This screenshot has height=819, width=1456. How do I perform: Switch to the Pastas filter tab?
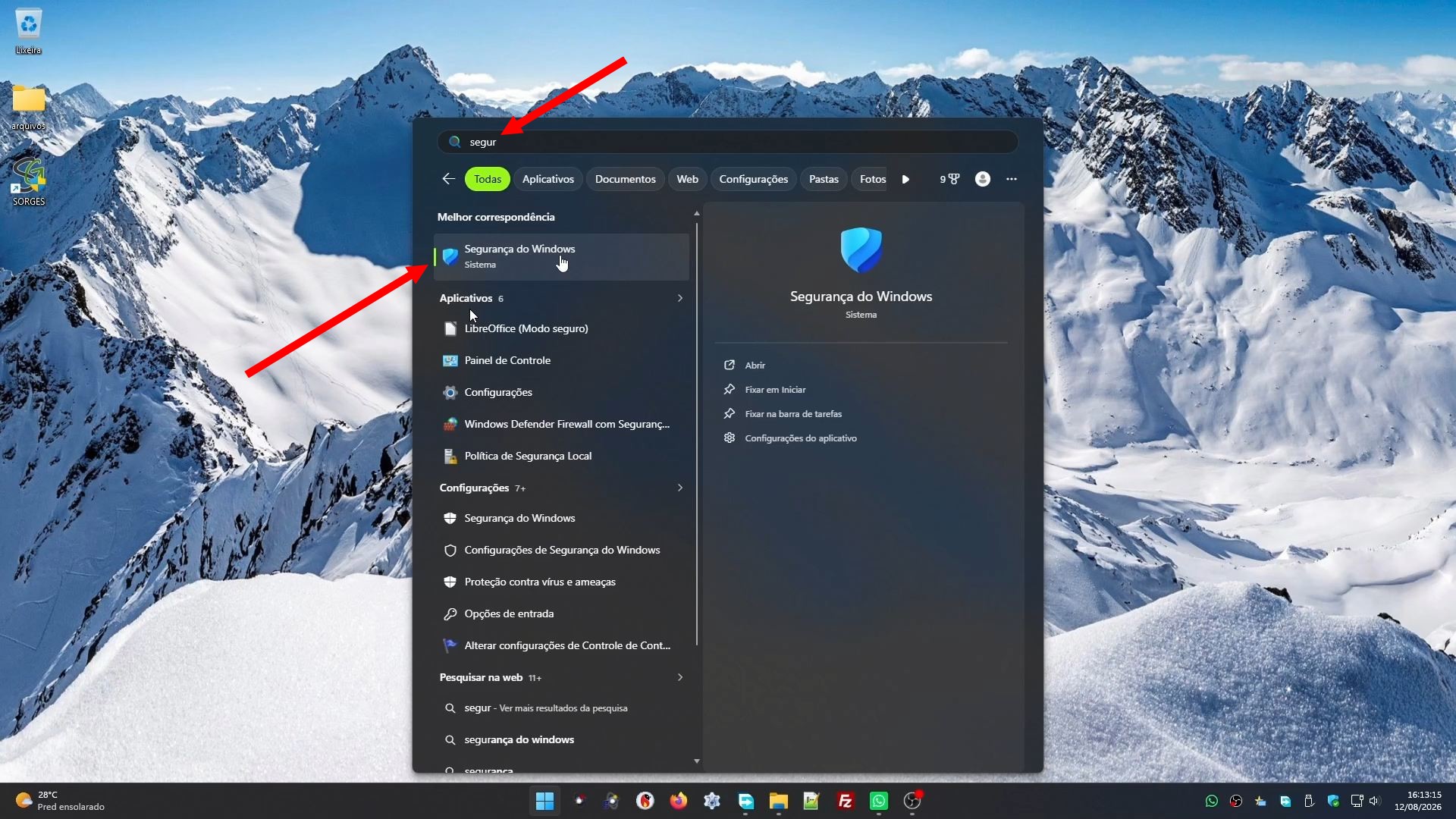pyautogui.click(x=824, y=179)
